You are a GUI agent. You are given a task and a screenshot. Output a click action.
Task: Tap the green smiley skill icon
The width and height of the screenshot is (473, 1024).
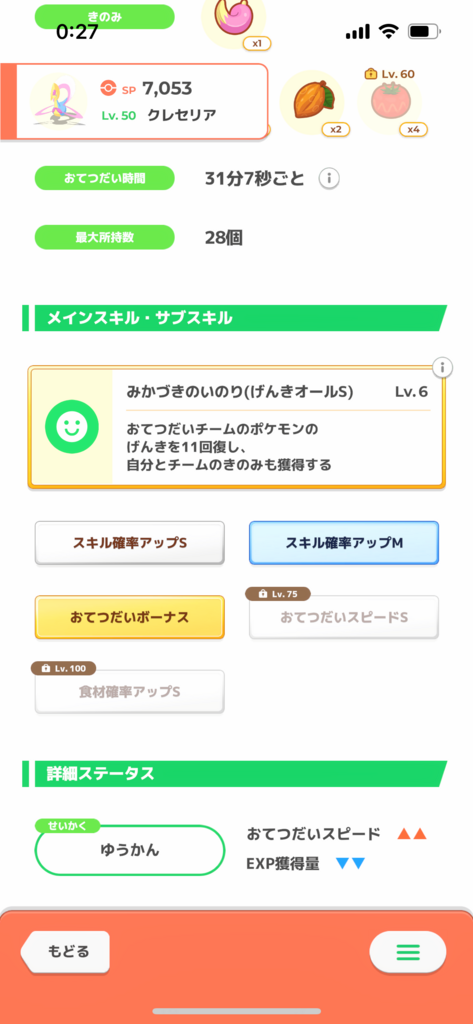point(71,428)
